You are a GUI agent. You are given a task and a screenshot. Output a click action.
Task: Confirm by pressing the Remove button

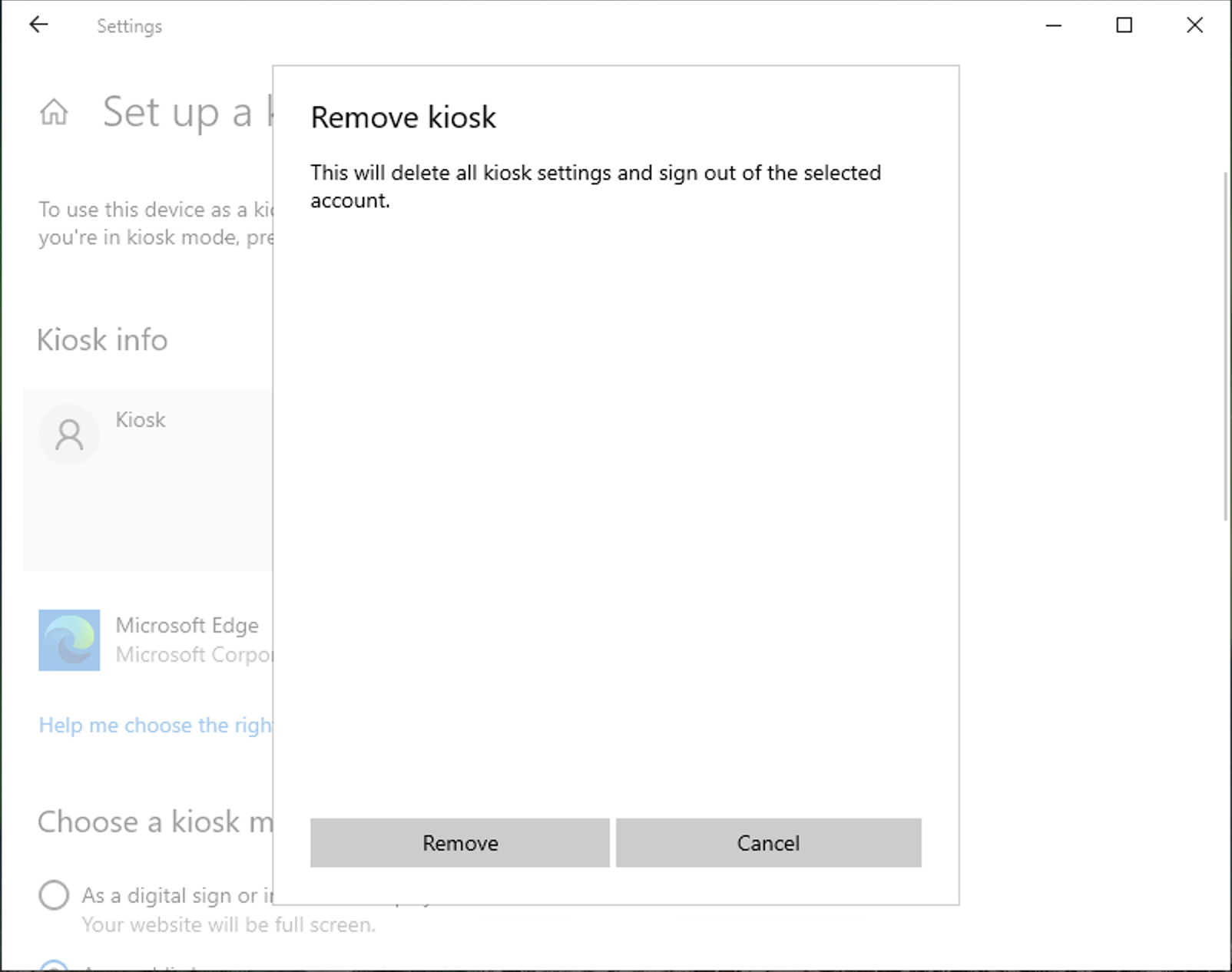point(459,843)
